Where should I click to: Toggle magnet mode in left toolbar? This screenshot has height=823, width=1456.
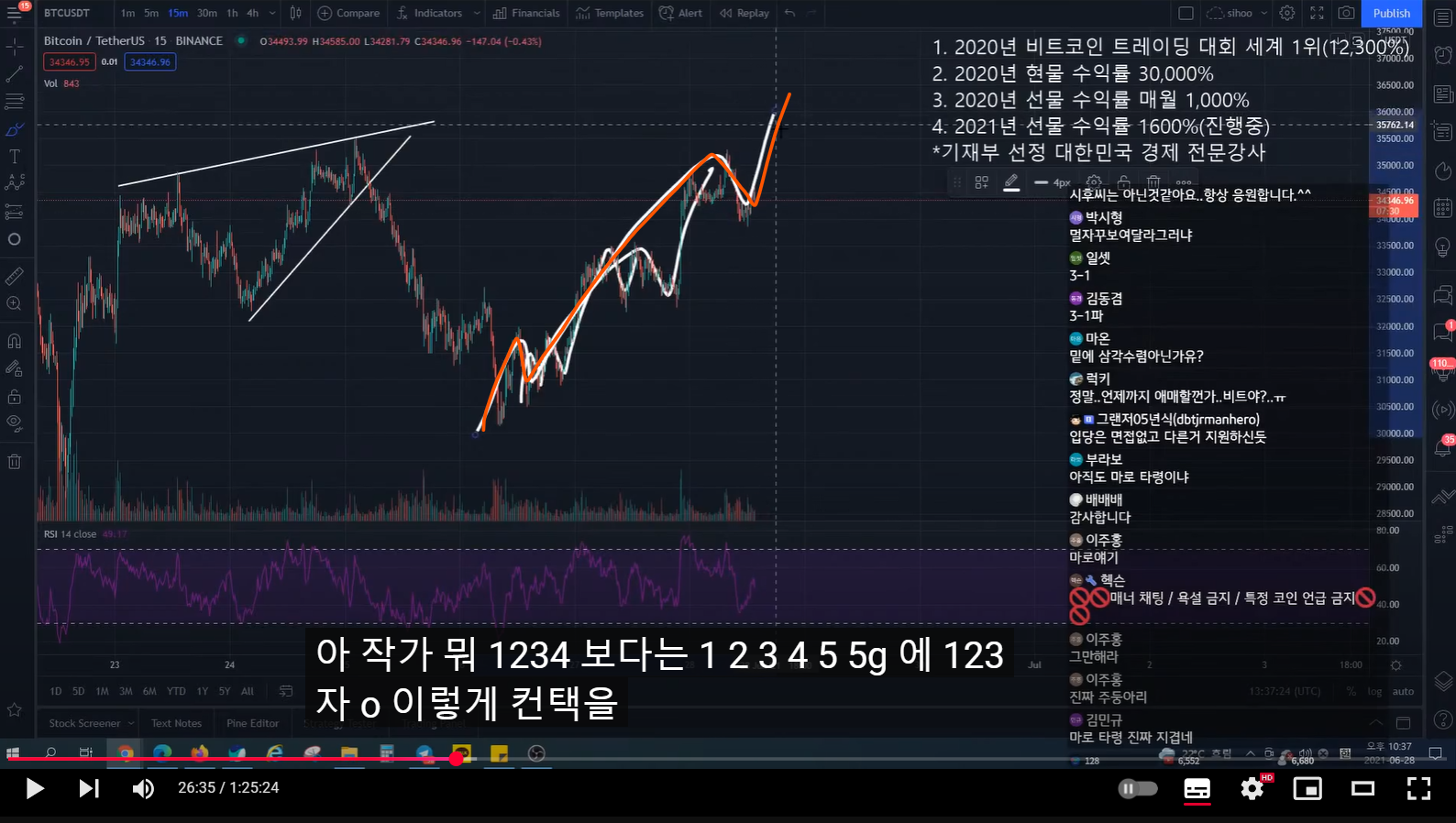click(x=15, y=341)
